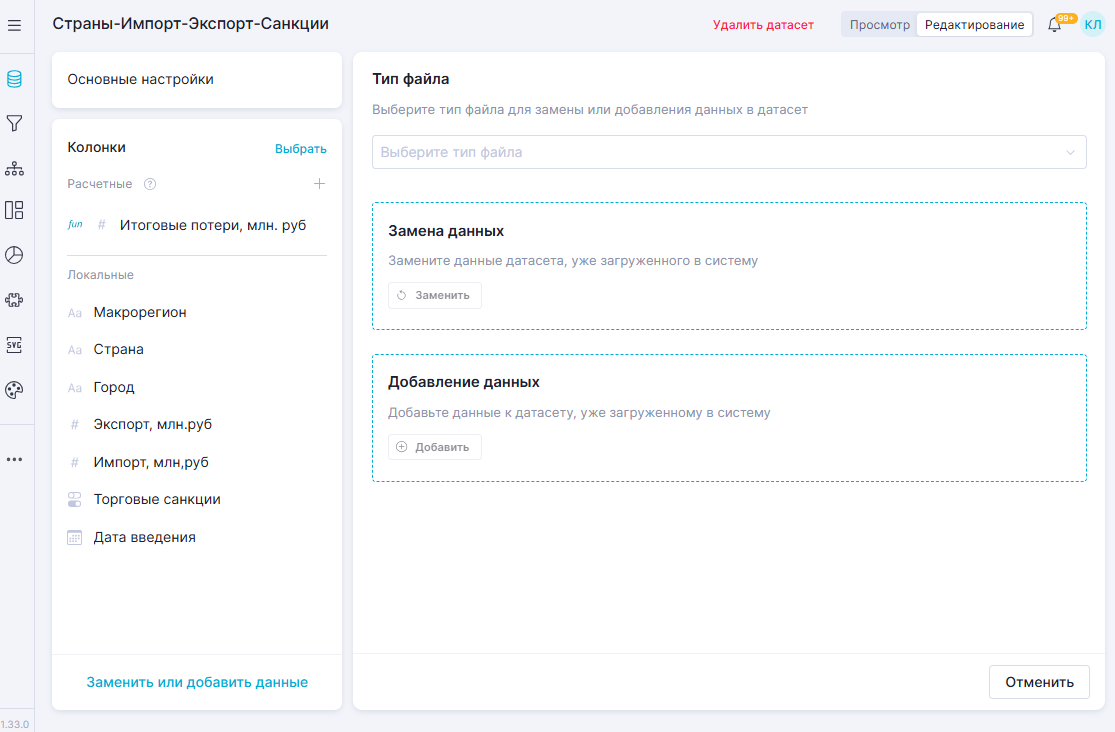Open the puzzle piece plugins icon
The image size is (1115, 732).
pyautogui.click(x=14, y=299)
